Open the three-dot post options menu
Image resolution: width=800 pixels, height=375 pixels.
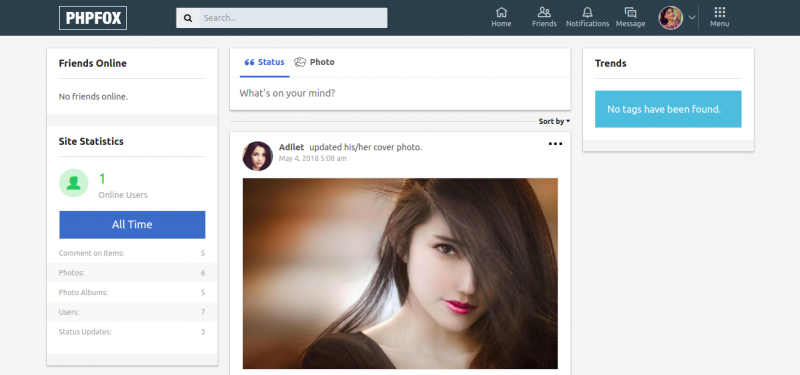pyautogui.click(x=555, y=144)
